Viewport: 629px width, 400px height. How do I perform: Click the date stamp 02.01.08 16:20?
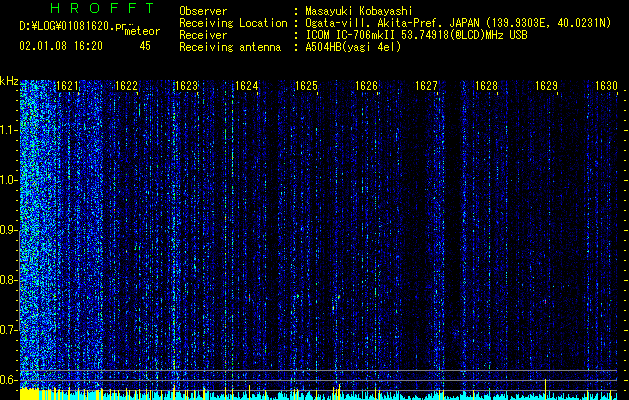[61, 46]
